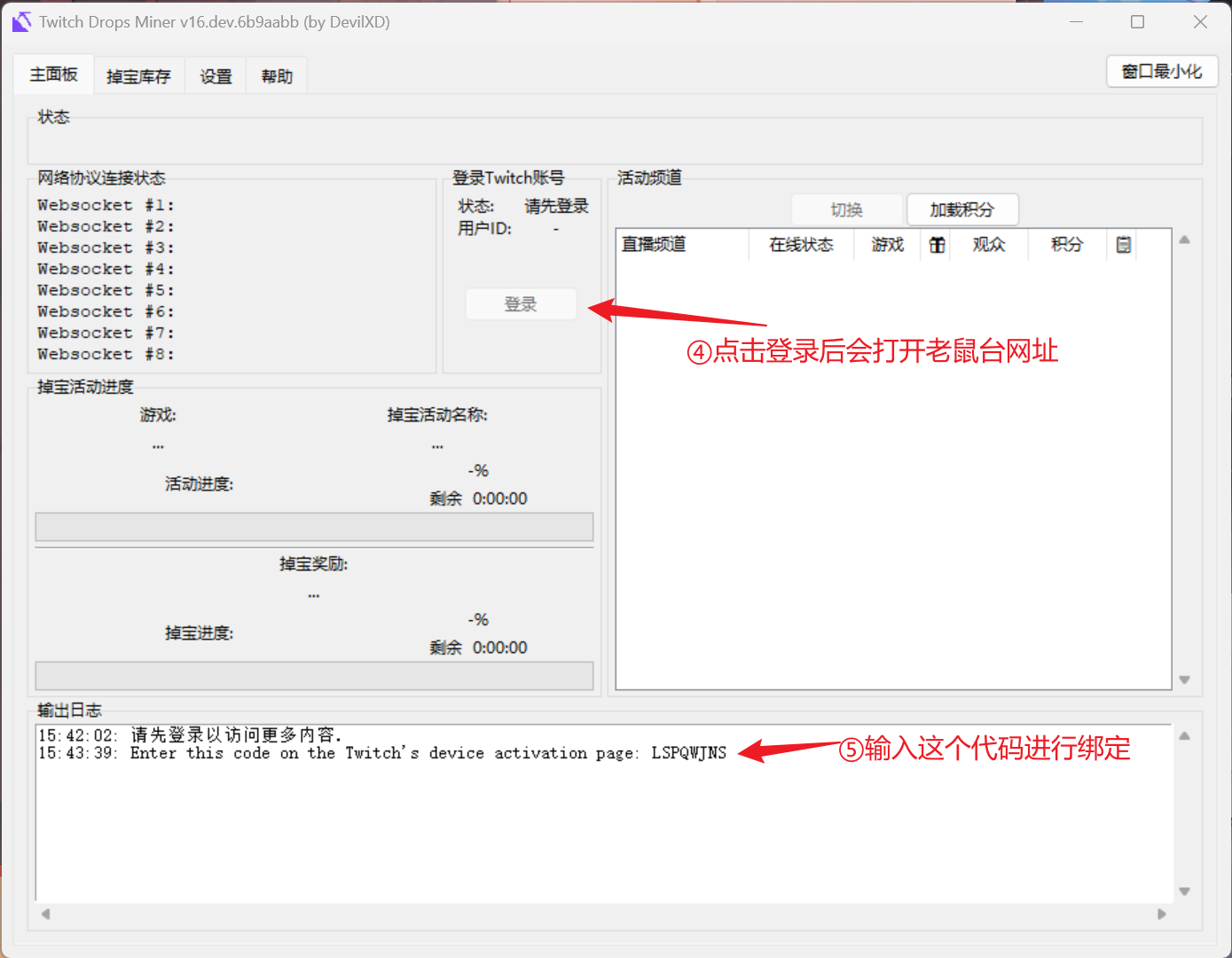Minimize window via title bar button

[x=1077, y=22]
